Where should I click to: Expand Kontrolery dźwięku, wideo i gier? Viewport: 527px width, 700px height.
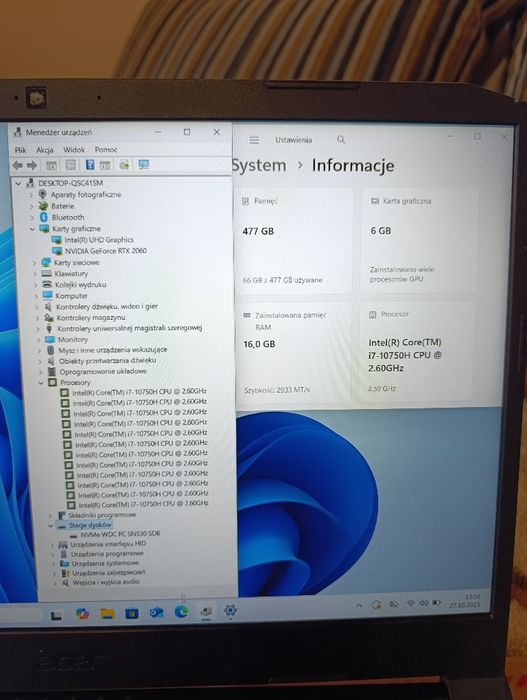[37, 307]
